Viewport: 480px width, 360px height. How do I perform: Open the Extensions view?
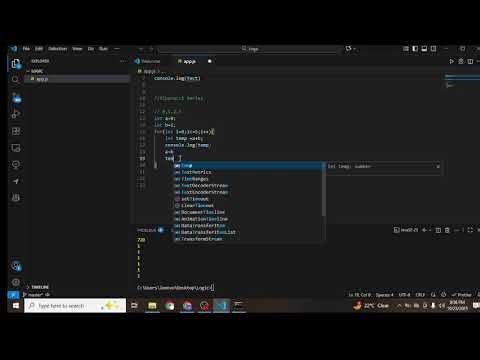pyautogui.click(x=15, y=131)
